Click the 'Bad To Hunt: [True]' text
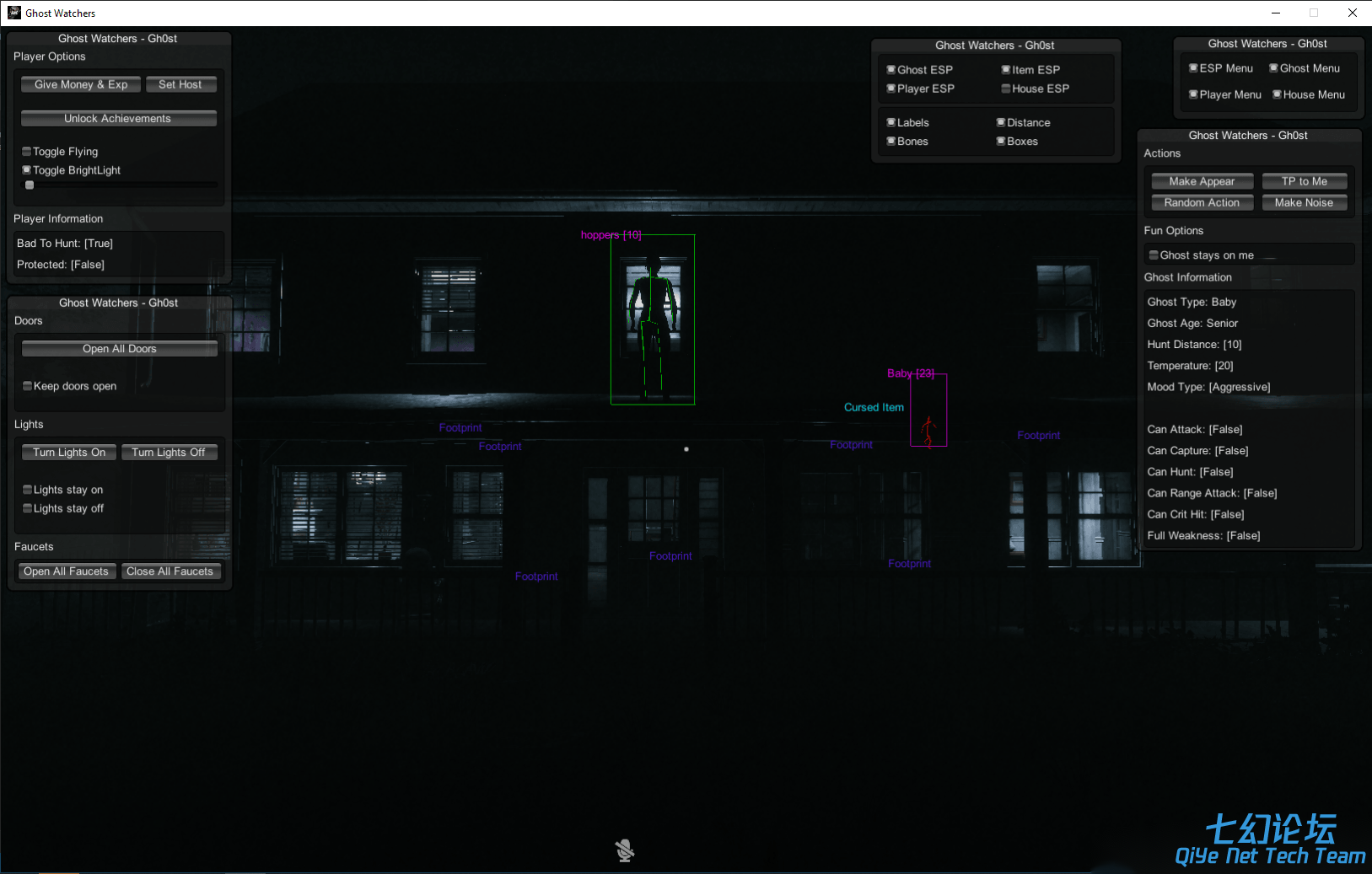Screen dimensions: 1372x874 pos(65,244)
